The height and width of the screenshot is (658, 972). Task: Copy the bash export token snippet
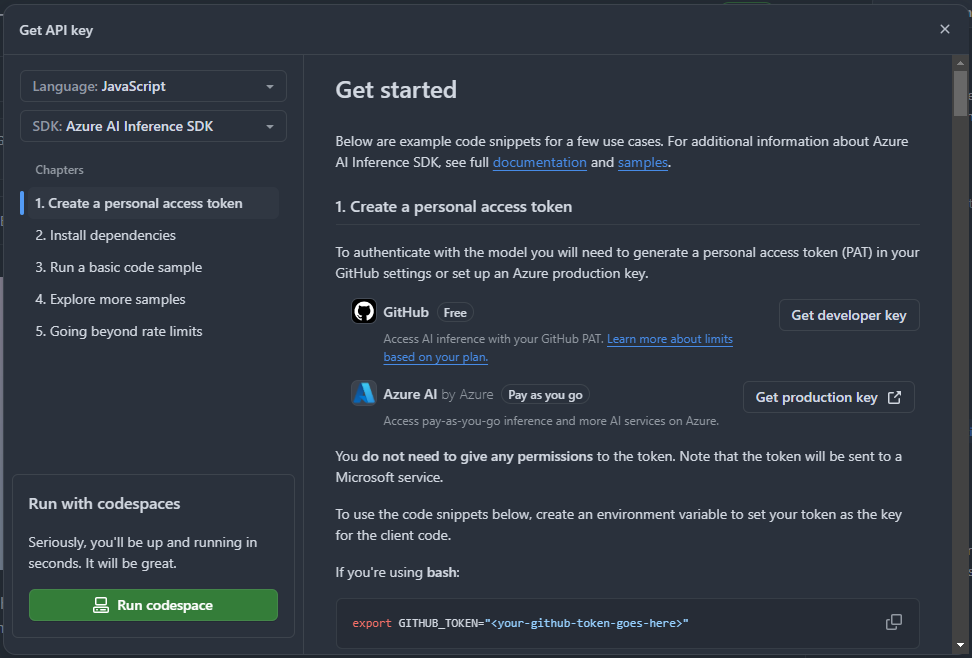(x=893, y=622)
